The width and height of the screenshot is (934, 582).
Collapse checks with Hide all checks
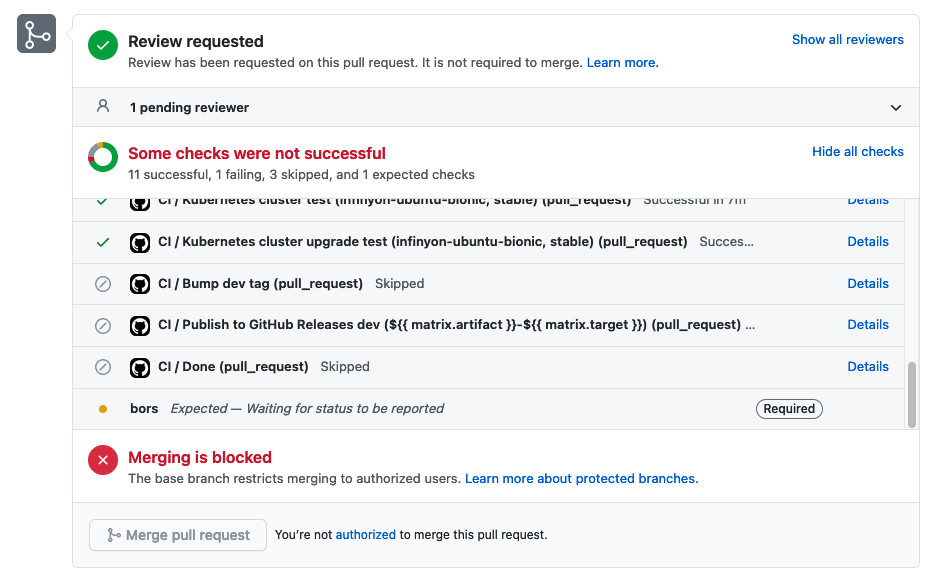[857, 151]
